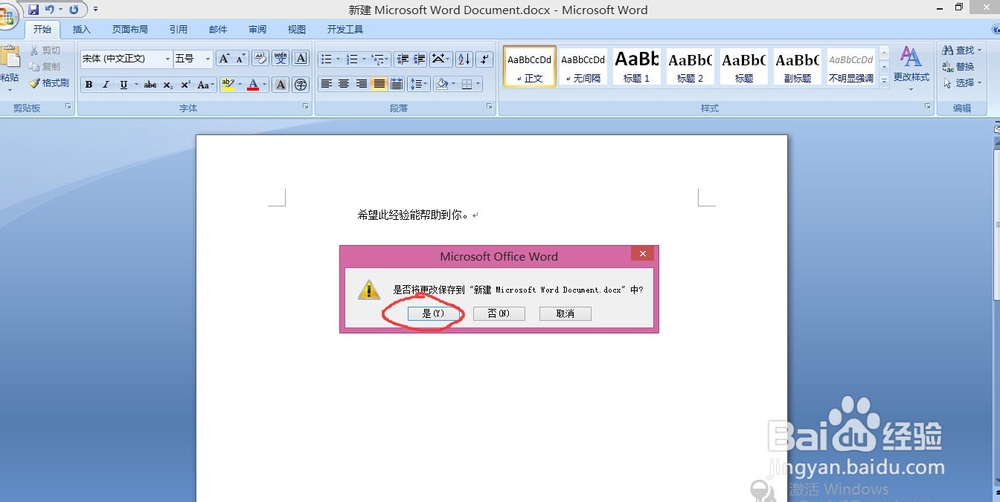Screen dimensions: 1000x502
Task: Click the shading paint bucket button
Action: [441, 84]
